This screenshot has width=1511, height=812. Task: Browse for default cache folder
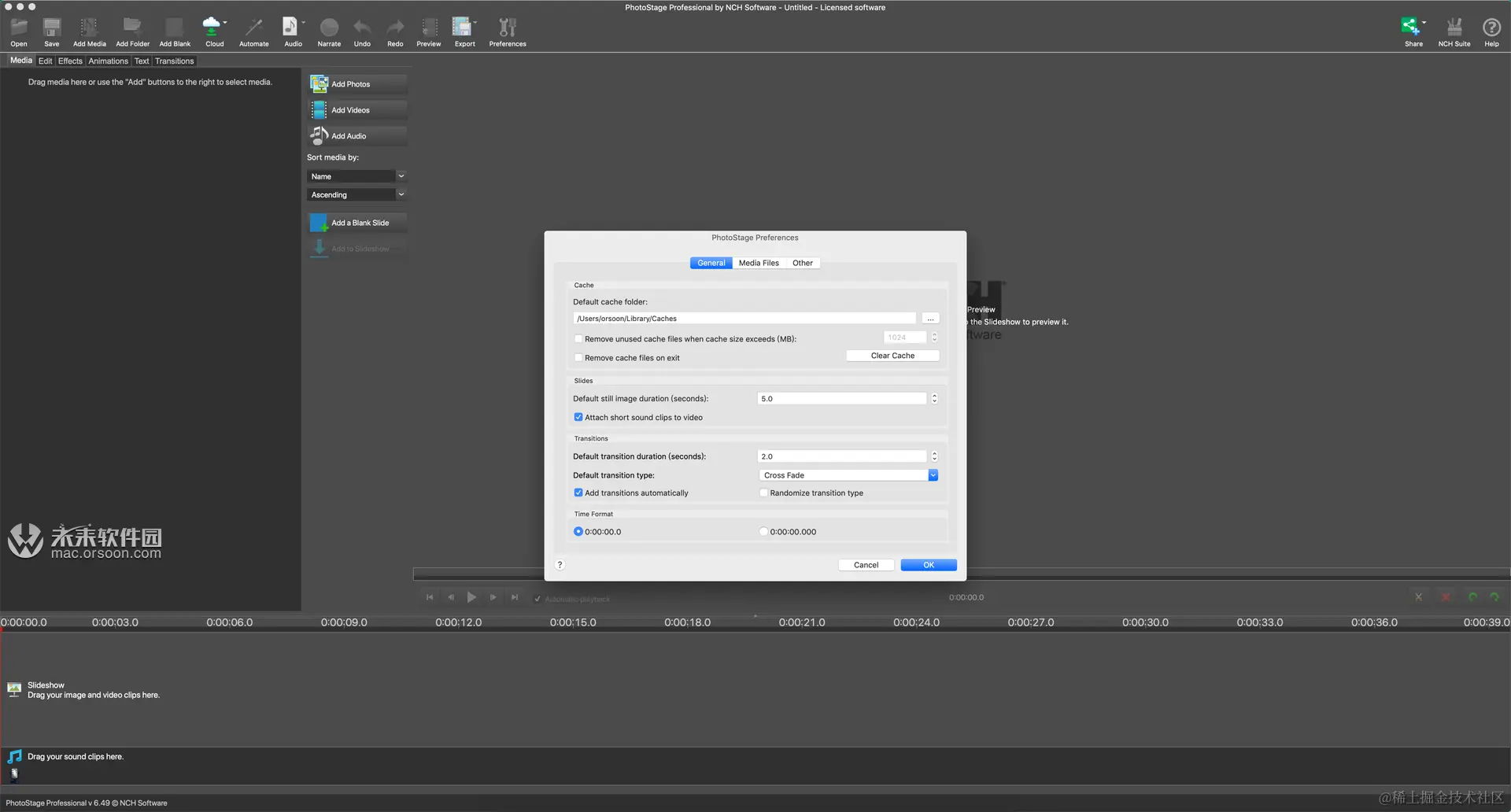[931, 319]
